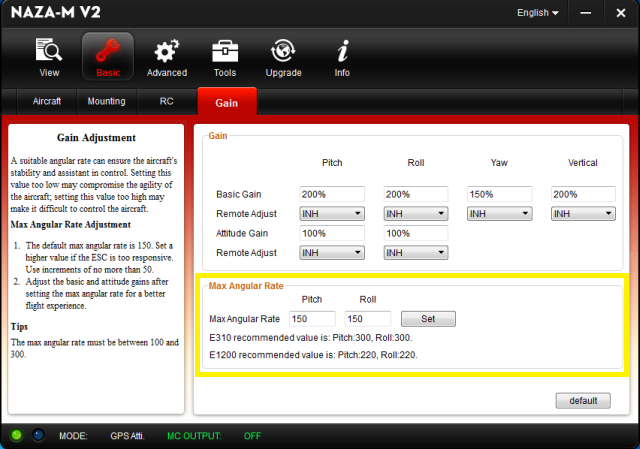640x449 pixels.
Task: Click the 'MC OUTPUT:' status label
Action: point(194,436)
